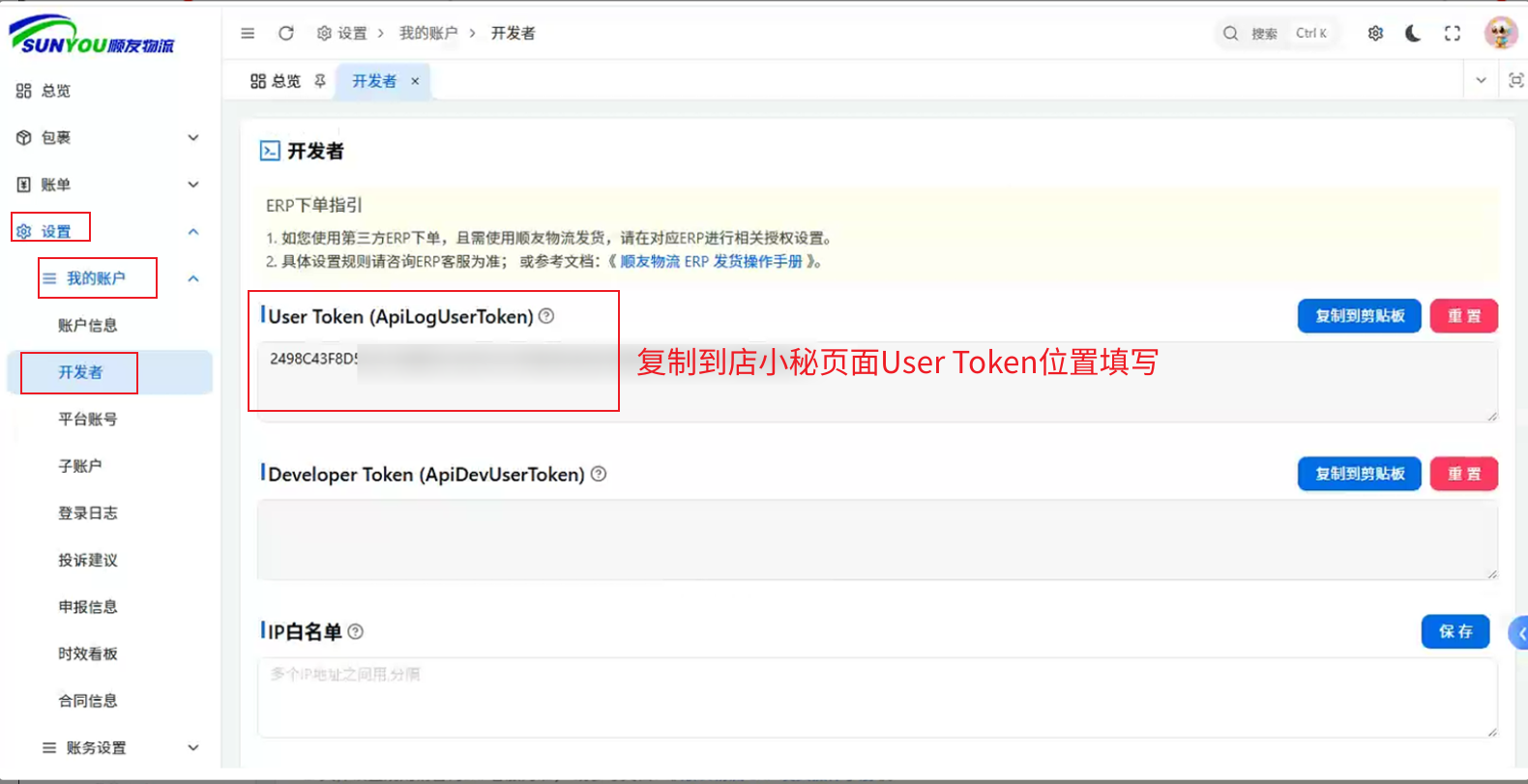Click the refresh page icon
The width and height of the screenshot is (1528, 784).
[x=286, y=33]
